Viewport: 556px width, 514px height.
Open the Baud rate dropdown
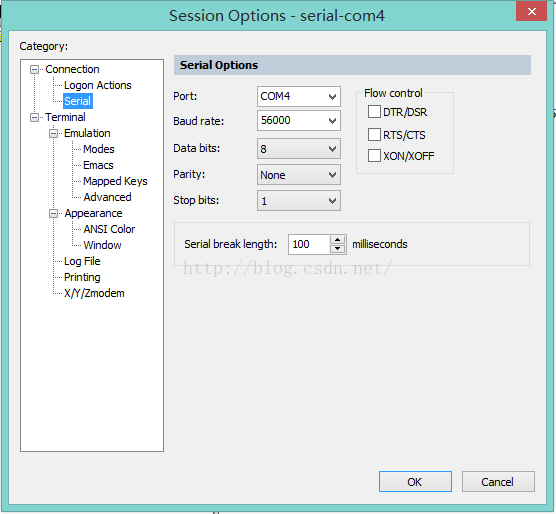[299, 121]
